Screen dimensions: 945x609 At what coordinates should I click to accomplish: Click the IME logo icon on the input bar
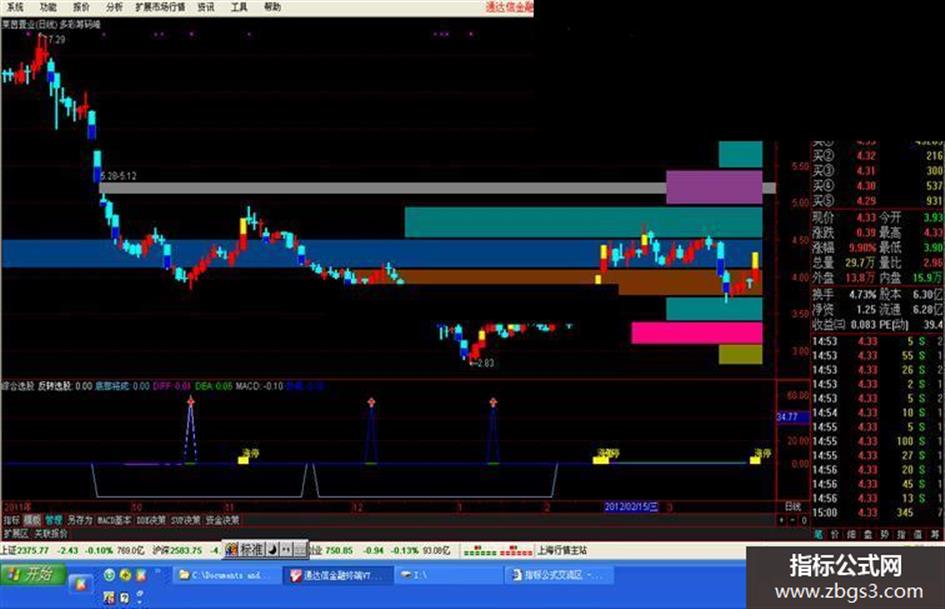tap(231, 549)
